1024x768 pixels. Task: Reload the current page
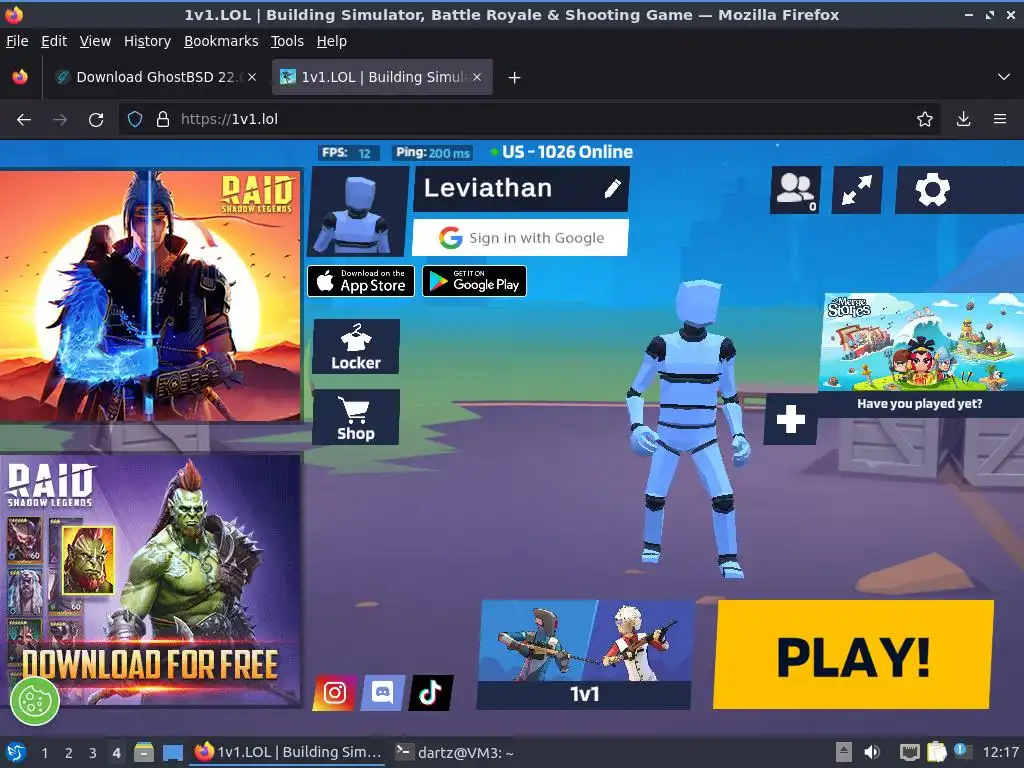(96, 120)
